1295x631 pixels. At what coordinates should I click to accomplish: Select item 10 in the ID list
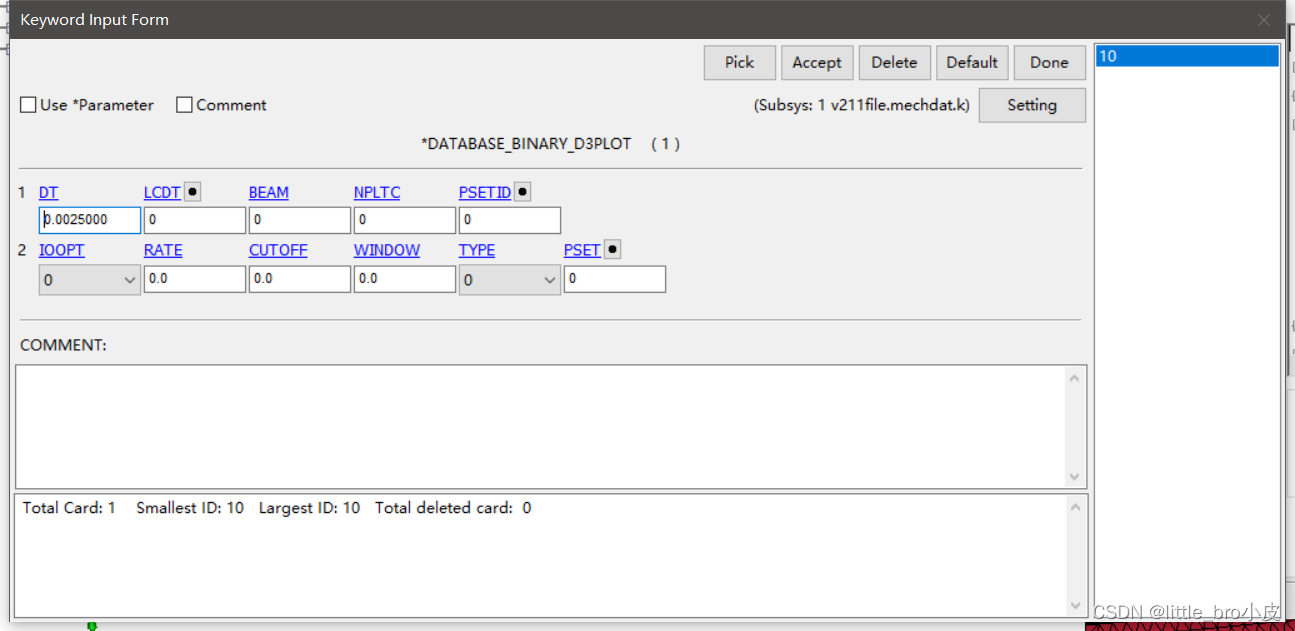[x=1186, y=57]
